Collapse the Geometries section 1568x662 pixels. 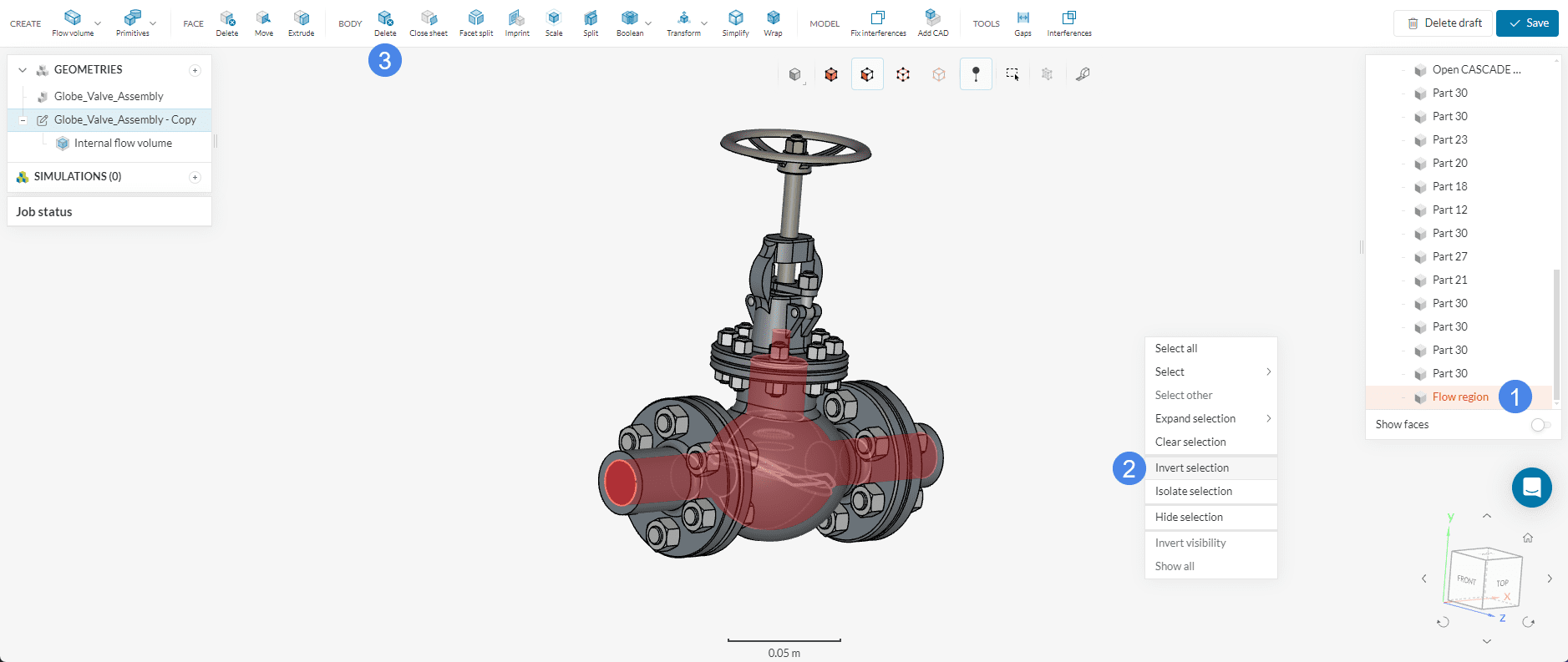pyautogui.click(x=23, y=70)
